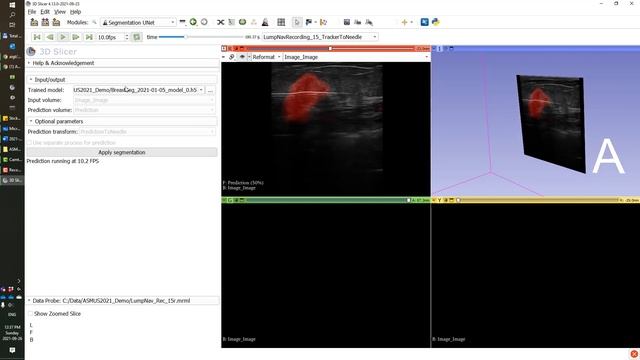Go to next module with grey arrow
This screenshot has height=360, width=640.
coord(204,22)
